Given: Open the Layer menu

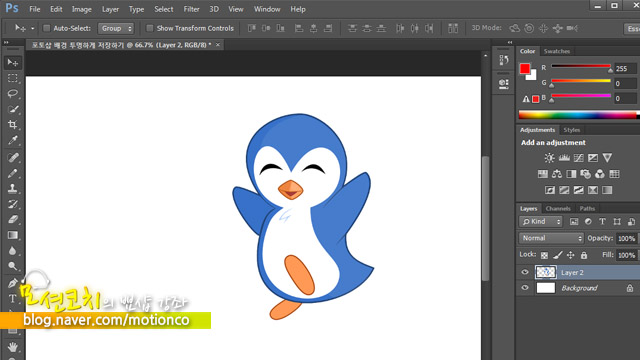Looking at the screenshot, I should pyautogui.click(x=110, y=9).
